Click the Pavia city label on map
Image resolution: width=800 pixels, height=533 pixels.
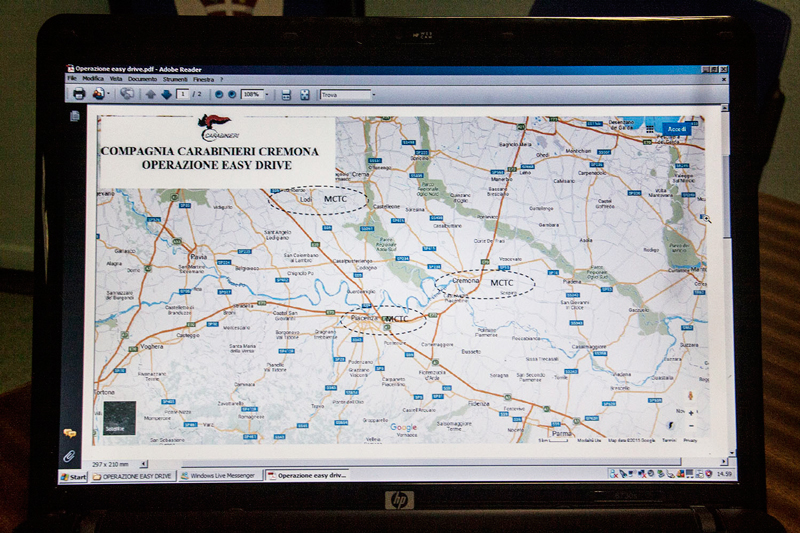tap(198, 257)
